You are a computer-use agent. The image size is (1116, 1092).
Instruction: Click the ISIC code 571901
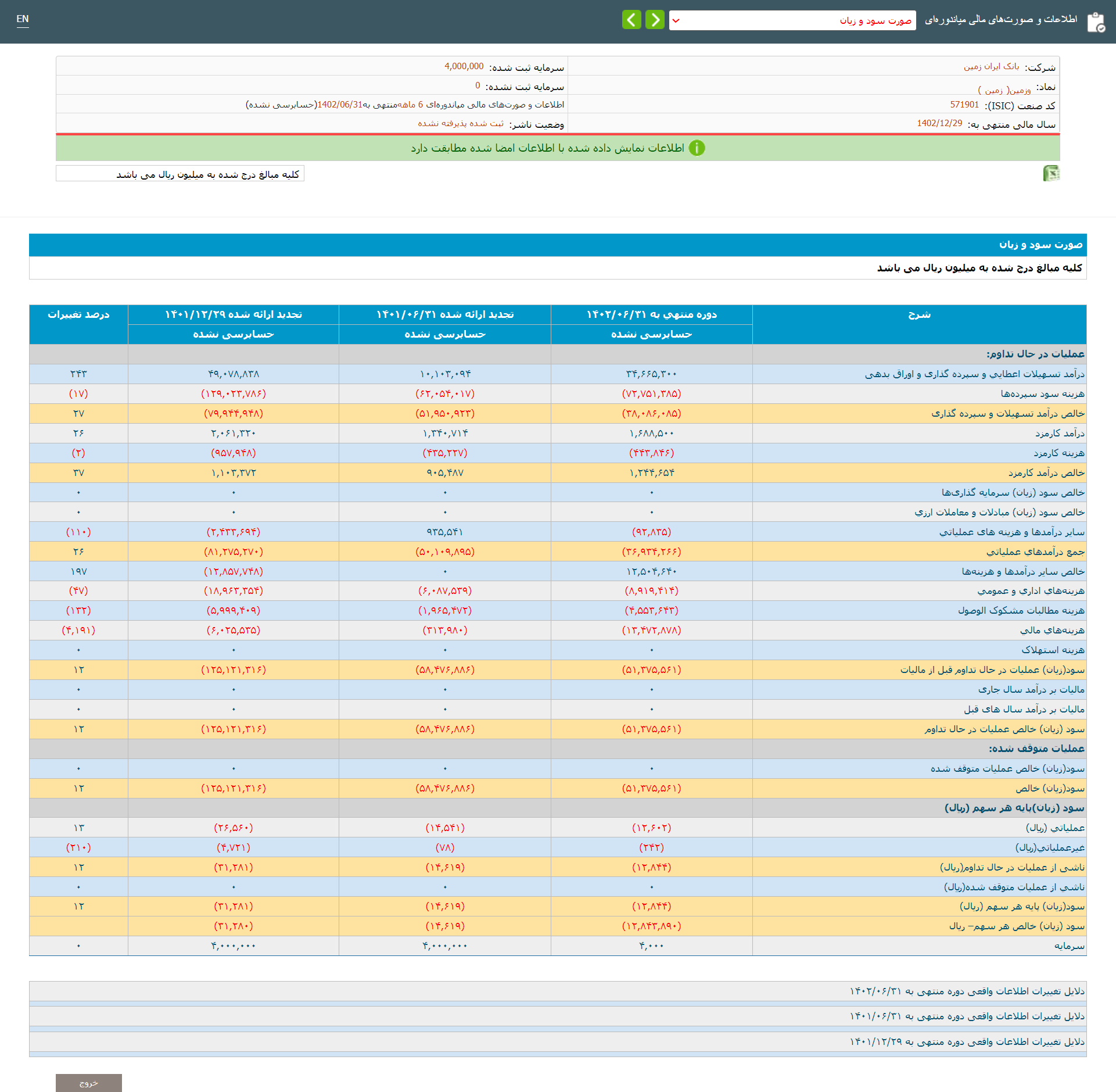click(x=964, y=105)
